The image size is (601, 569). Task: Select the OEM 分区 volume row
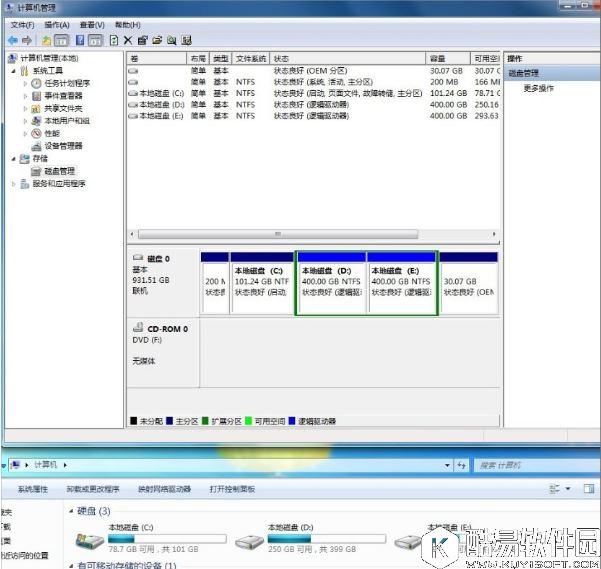(314, 71)
